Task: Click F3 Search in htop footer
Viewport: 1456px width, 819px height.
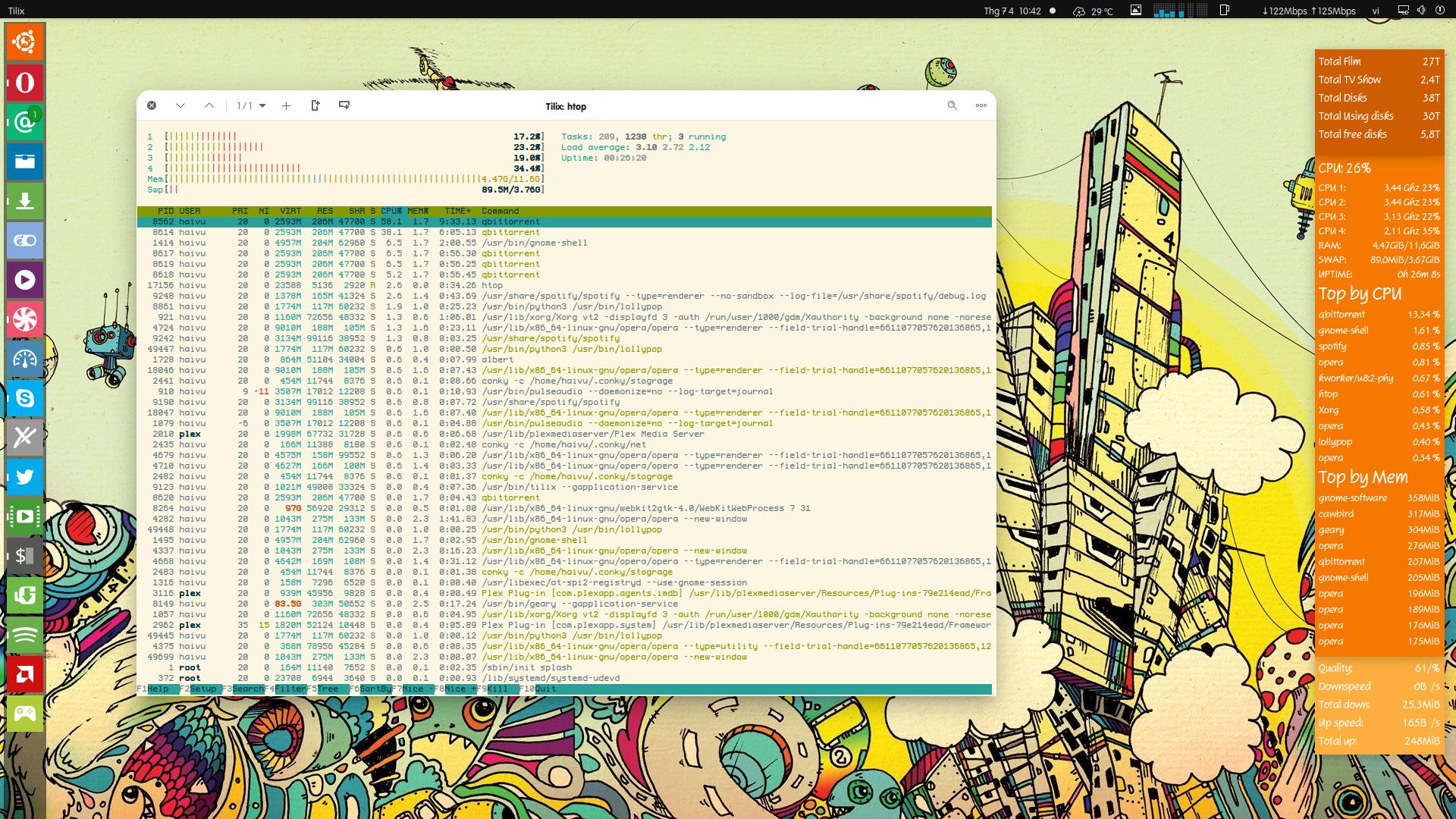Action: tap(243, 689)
